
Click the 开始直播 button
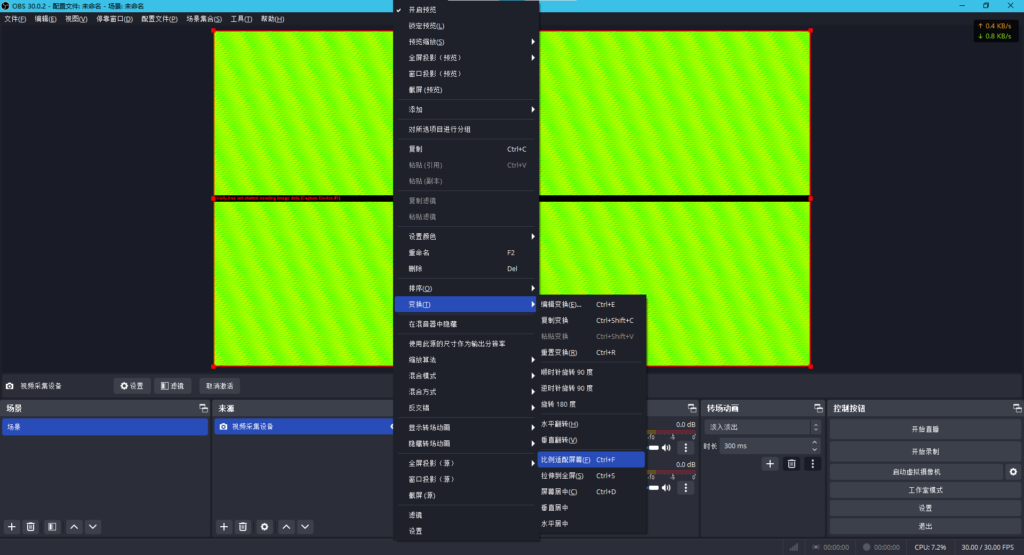pyautogui.click(x=925, y=429)
